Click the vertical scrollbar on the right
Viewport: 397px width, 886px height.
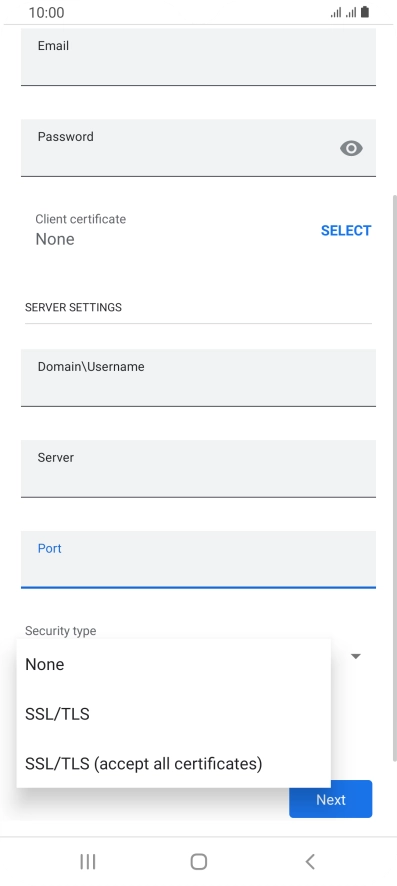coord(395,478)
